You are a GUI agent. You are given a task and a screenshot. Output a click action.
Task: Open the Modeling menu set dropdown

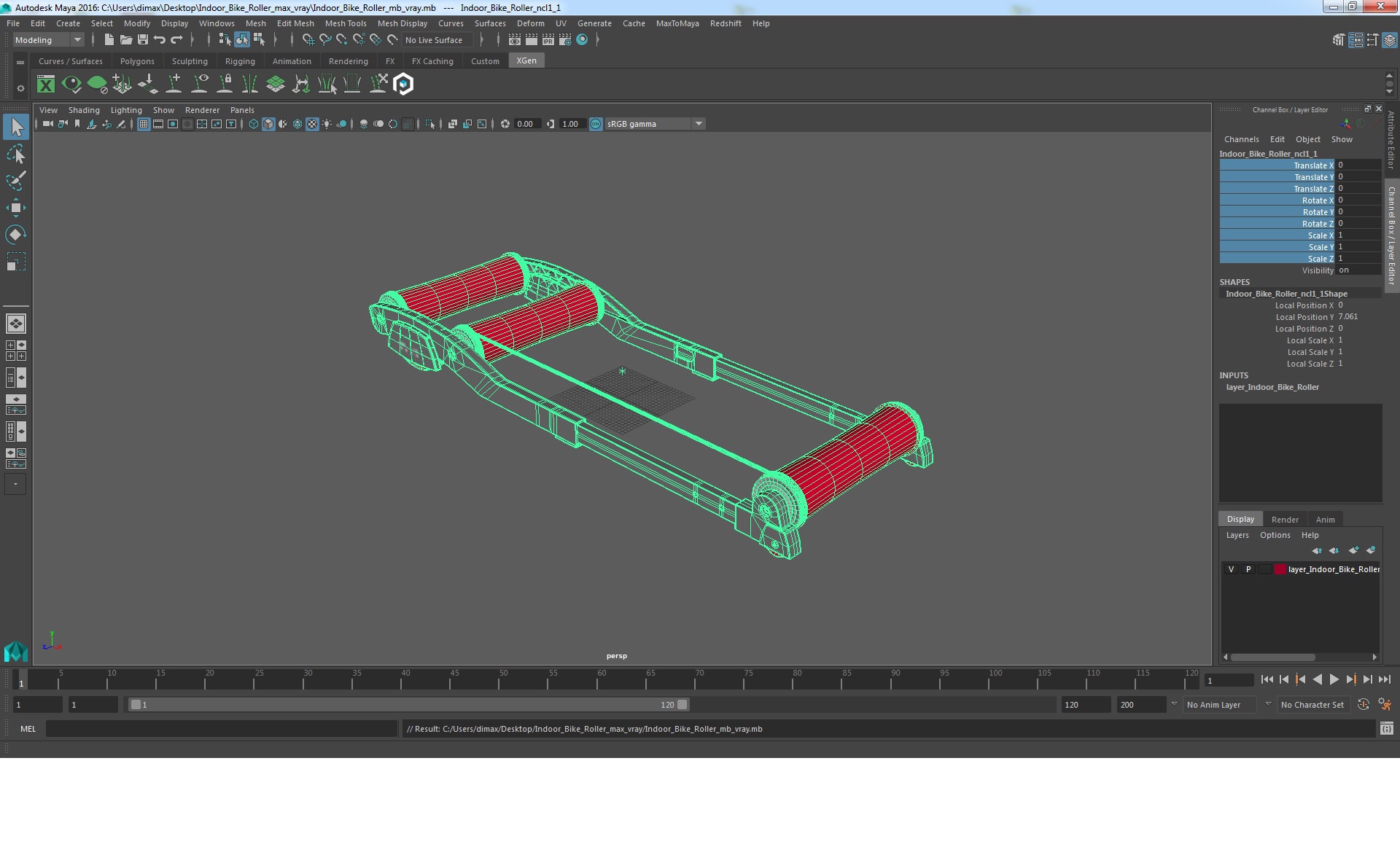coord(48,40)
